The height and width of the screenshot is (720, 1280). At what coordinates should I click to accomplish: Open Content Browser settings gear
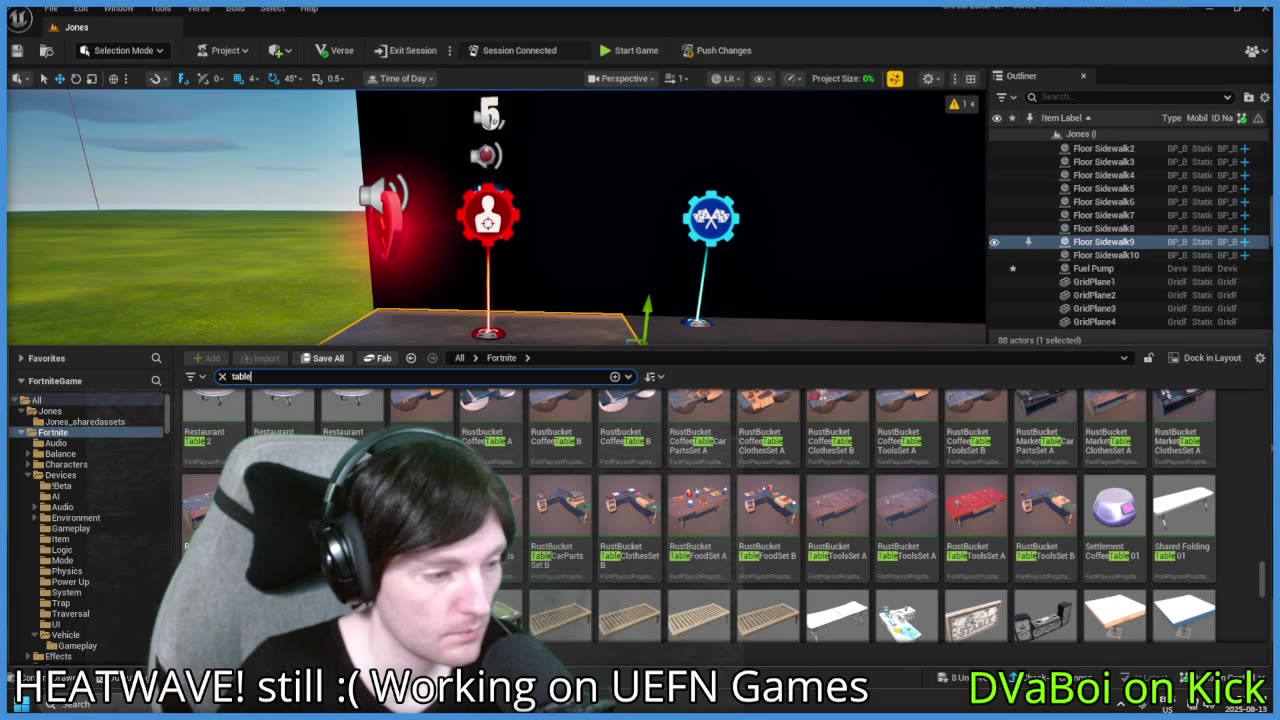[1260, 358]
